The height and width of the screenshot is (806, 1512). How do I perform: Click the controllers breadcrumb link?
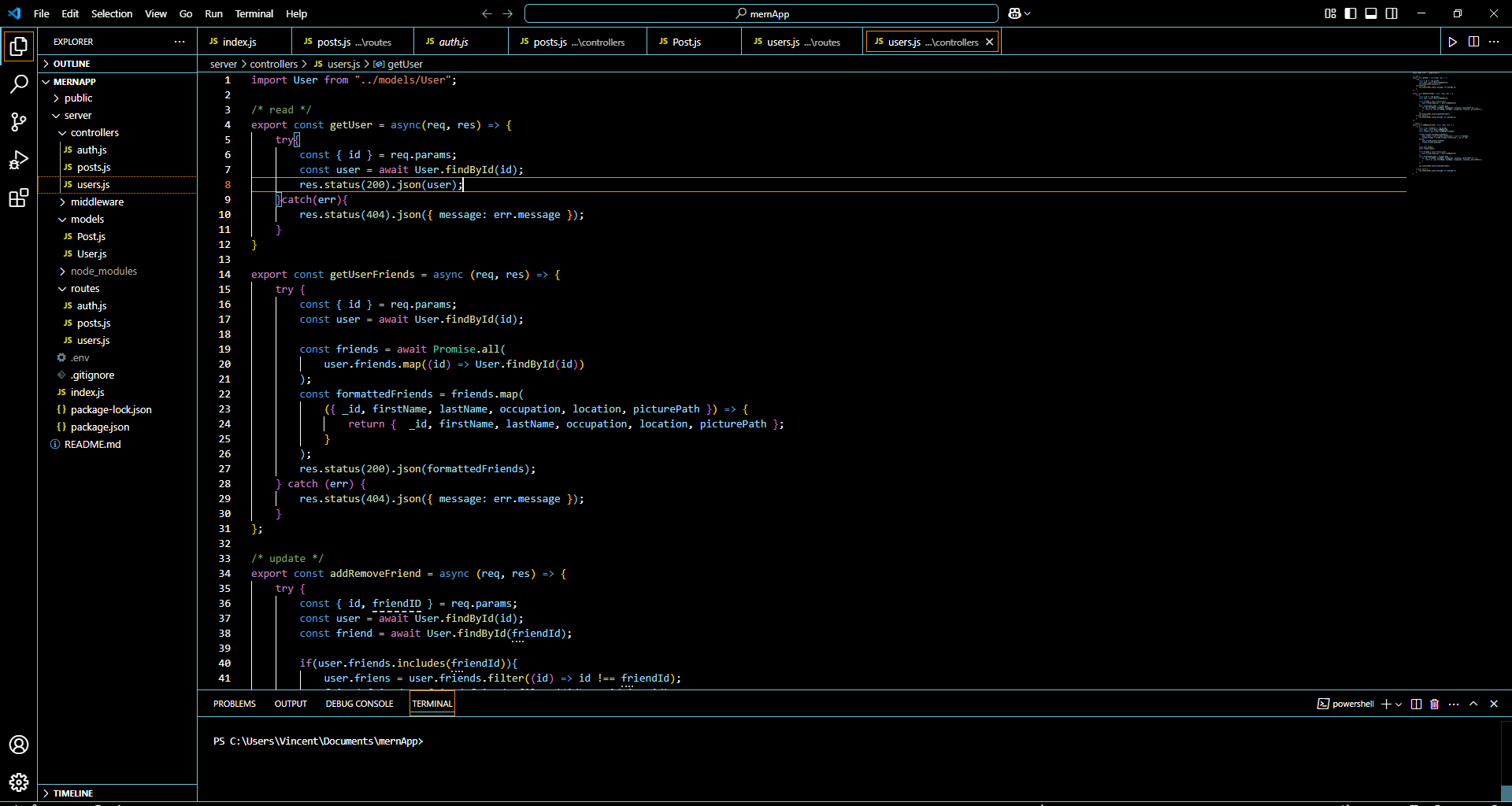273,64
